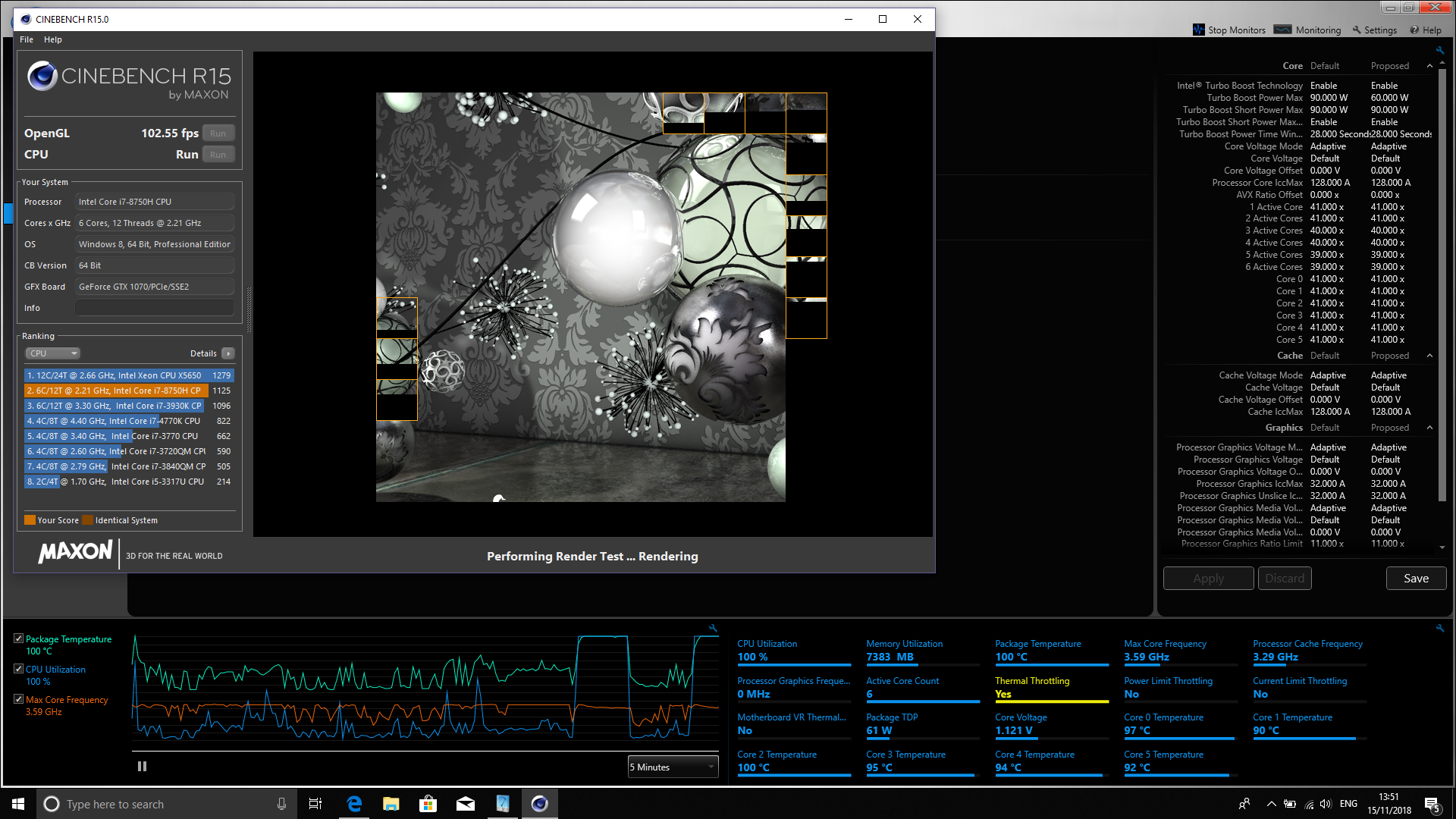This screenshot has height=819, width=1456.
Task: Toggle Package Temperature graph checkbox
Action: coord(19,639)
